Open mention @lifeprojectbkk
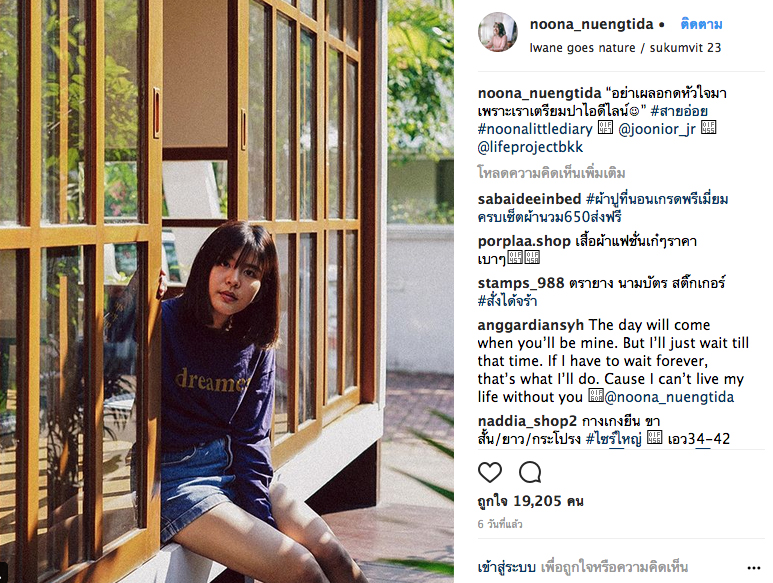 tap(530, 147)
